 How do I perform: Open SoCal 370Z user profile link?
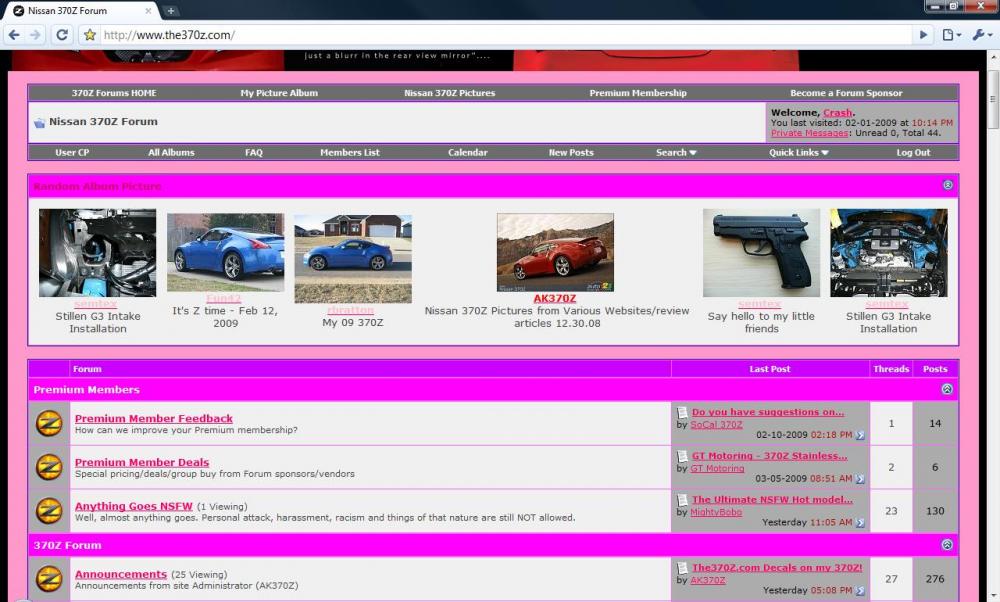point(716,425)
